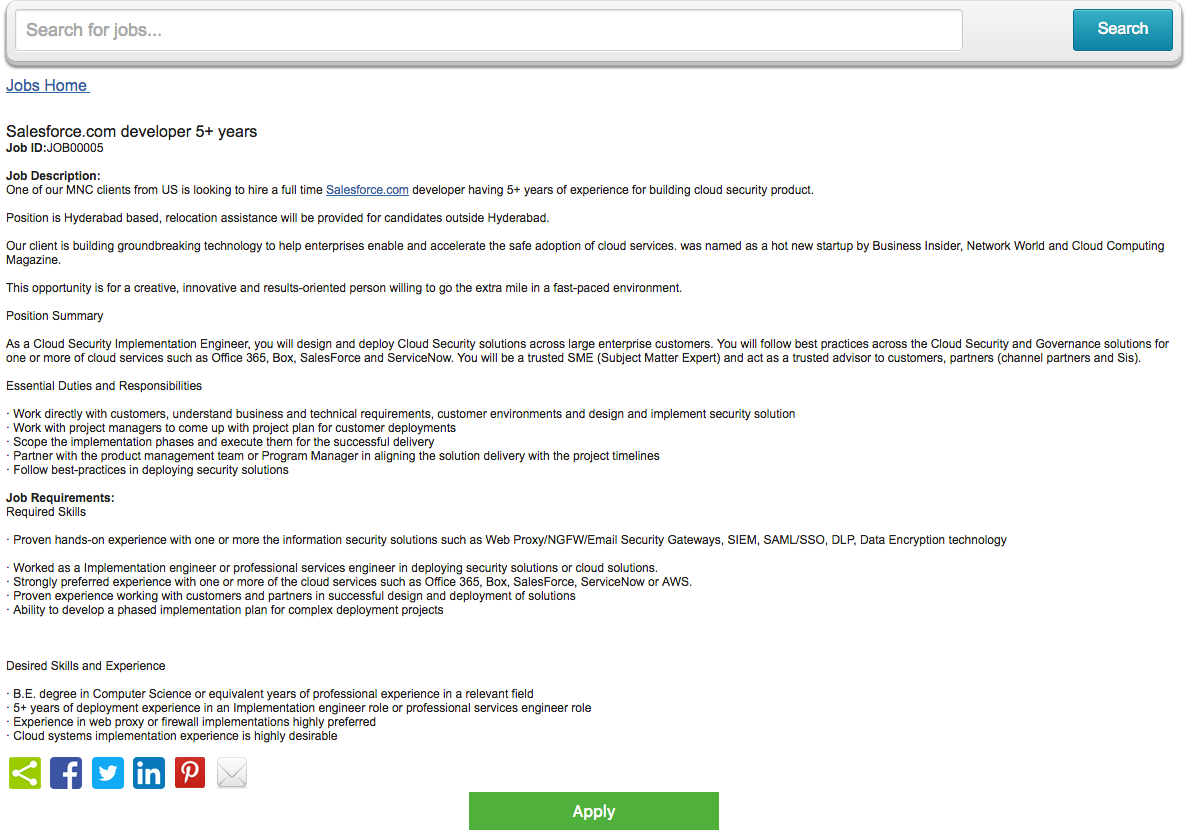This screenshot has height=836, width=1190.
Task: Pin job posting on Pinterest
Action: [190, 773]
